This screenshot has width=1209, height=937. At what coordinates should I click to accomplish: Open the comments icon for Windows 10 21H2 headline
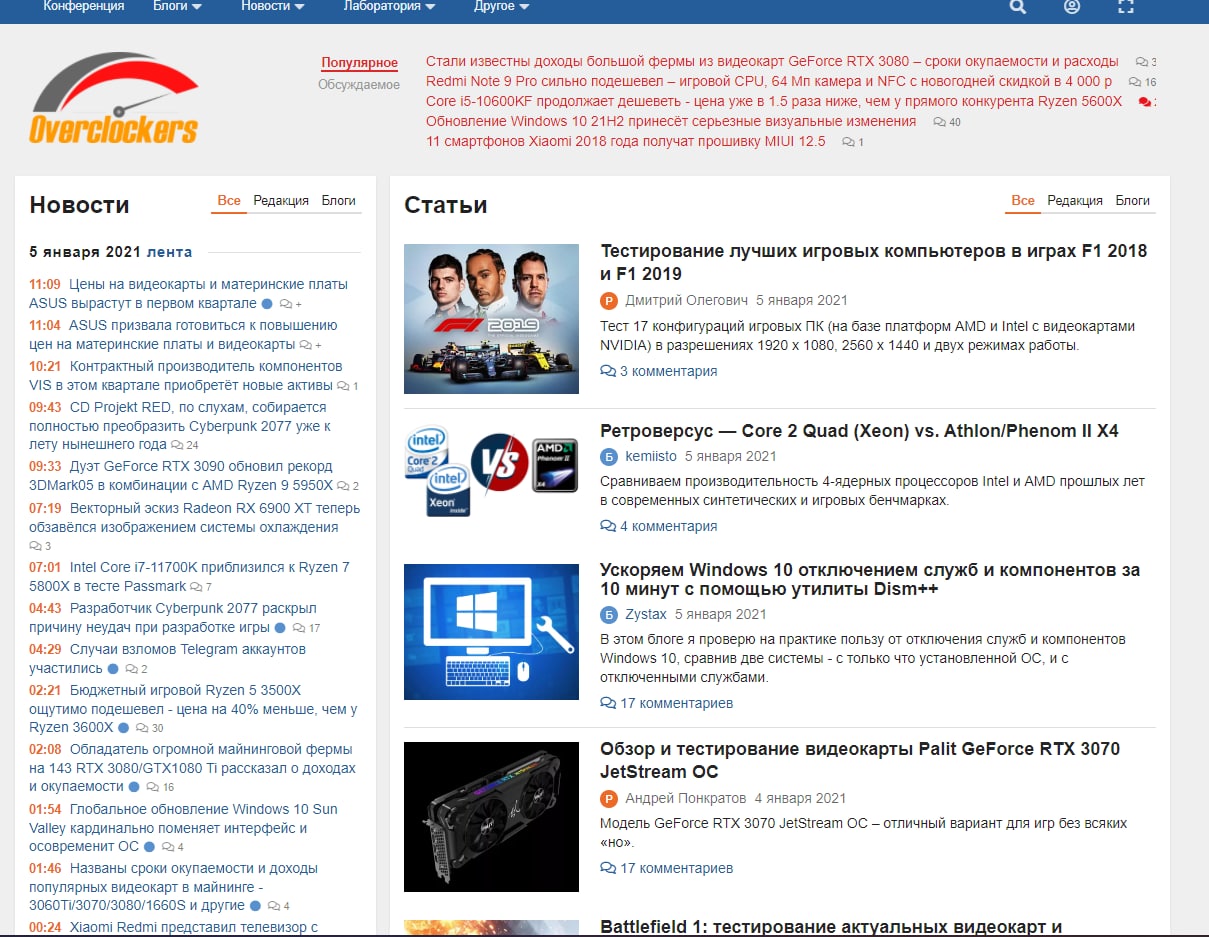click(x=939, y=122)
